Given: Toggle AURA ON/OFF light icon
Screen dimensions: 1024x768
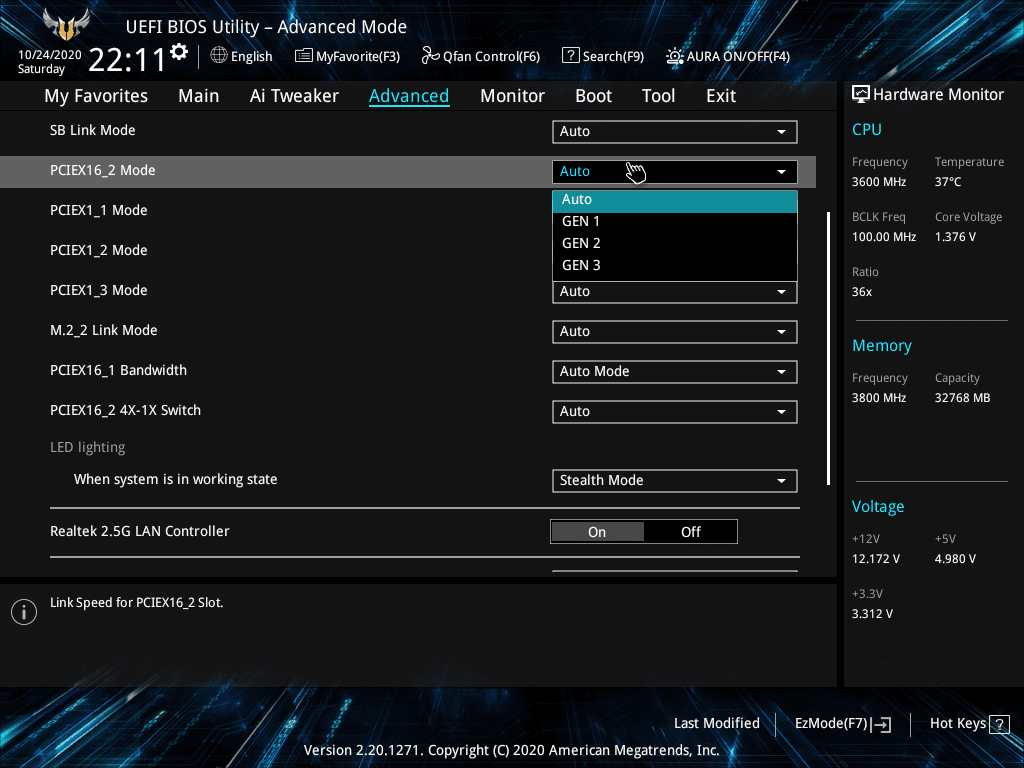Looking at the screenshot, I should coord(675,56).
